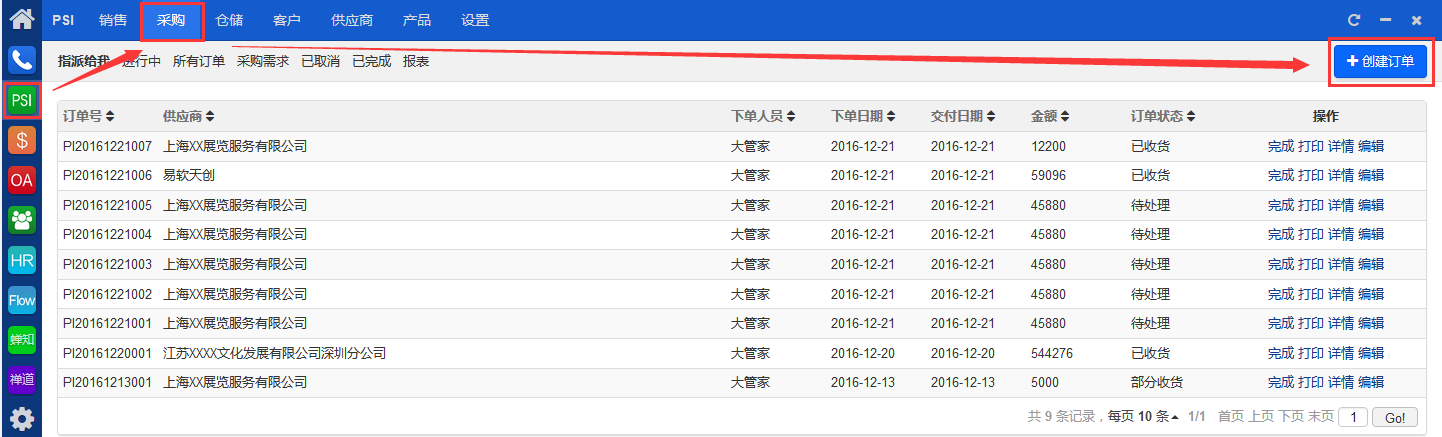Go to 首页 first page link
Viewport: 1442px width, 437px height.
(1231, 416)
